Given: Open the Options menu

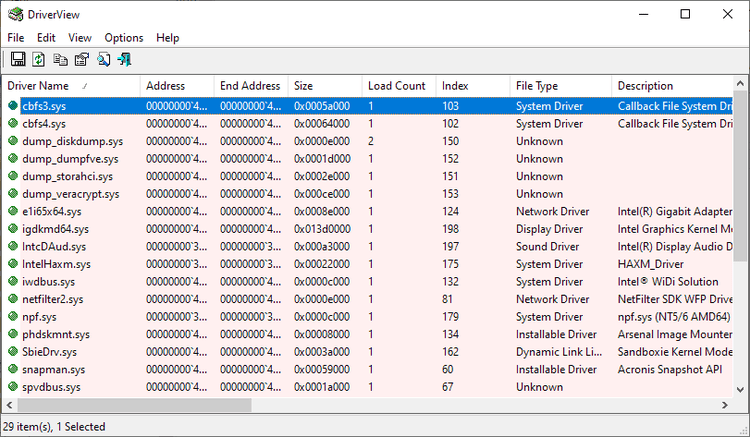Looking at the screenshot, I should click(x=124, y=38).
